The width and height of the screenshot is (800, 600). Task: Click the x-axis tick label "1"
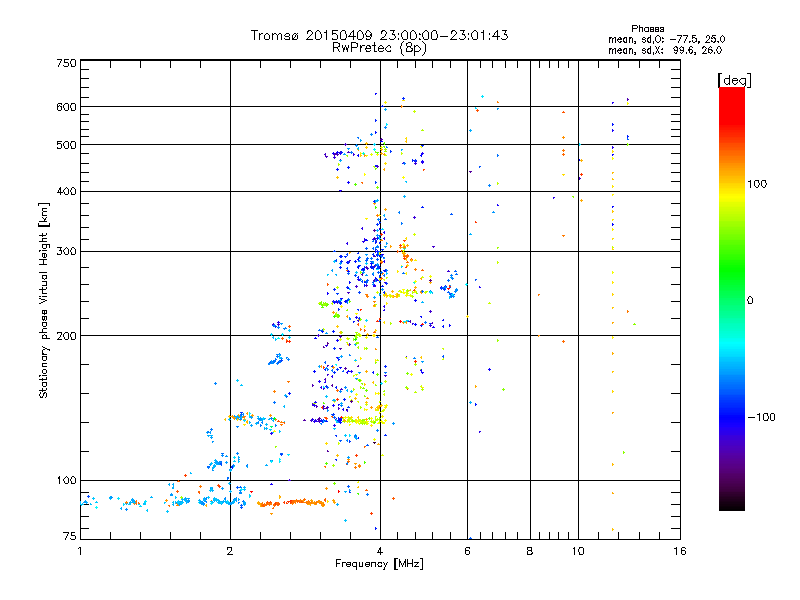(80, 551)
